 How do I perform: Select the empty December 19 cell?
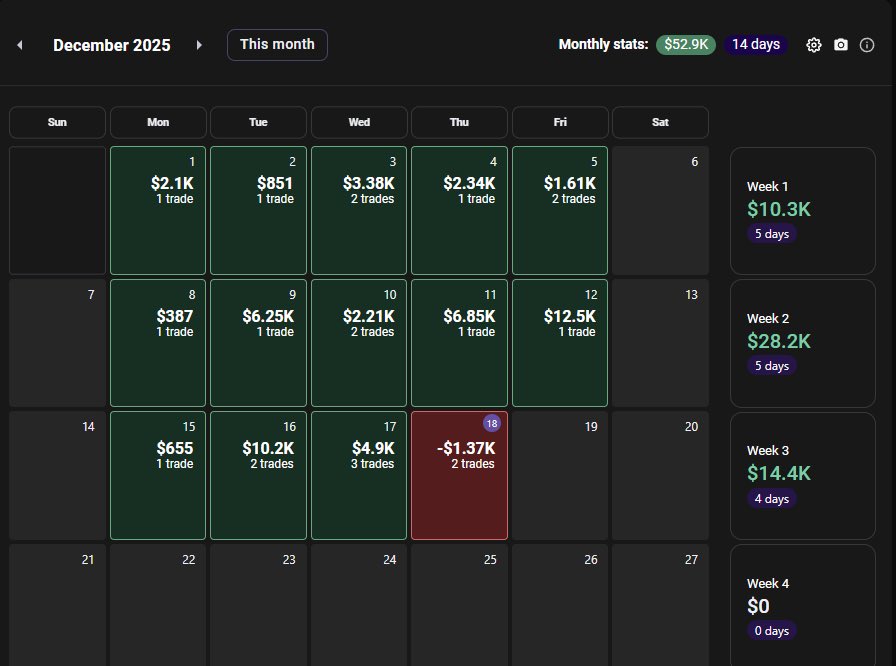click(x=560, y=475)
